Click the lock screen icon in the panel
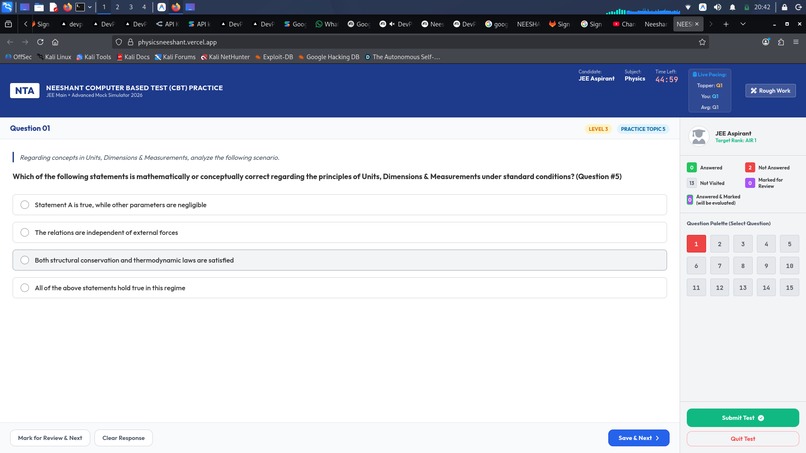Viewport: 806px width, 453px height. (x=784, y=7)
